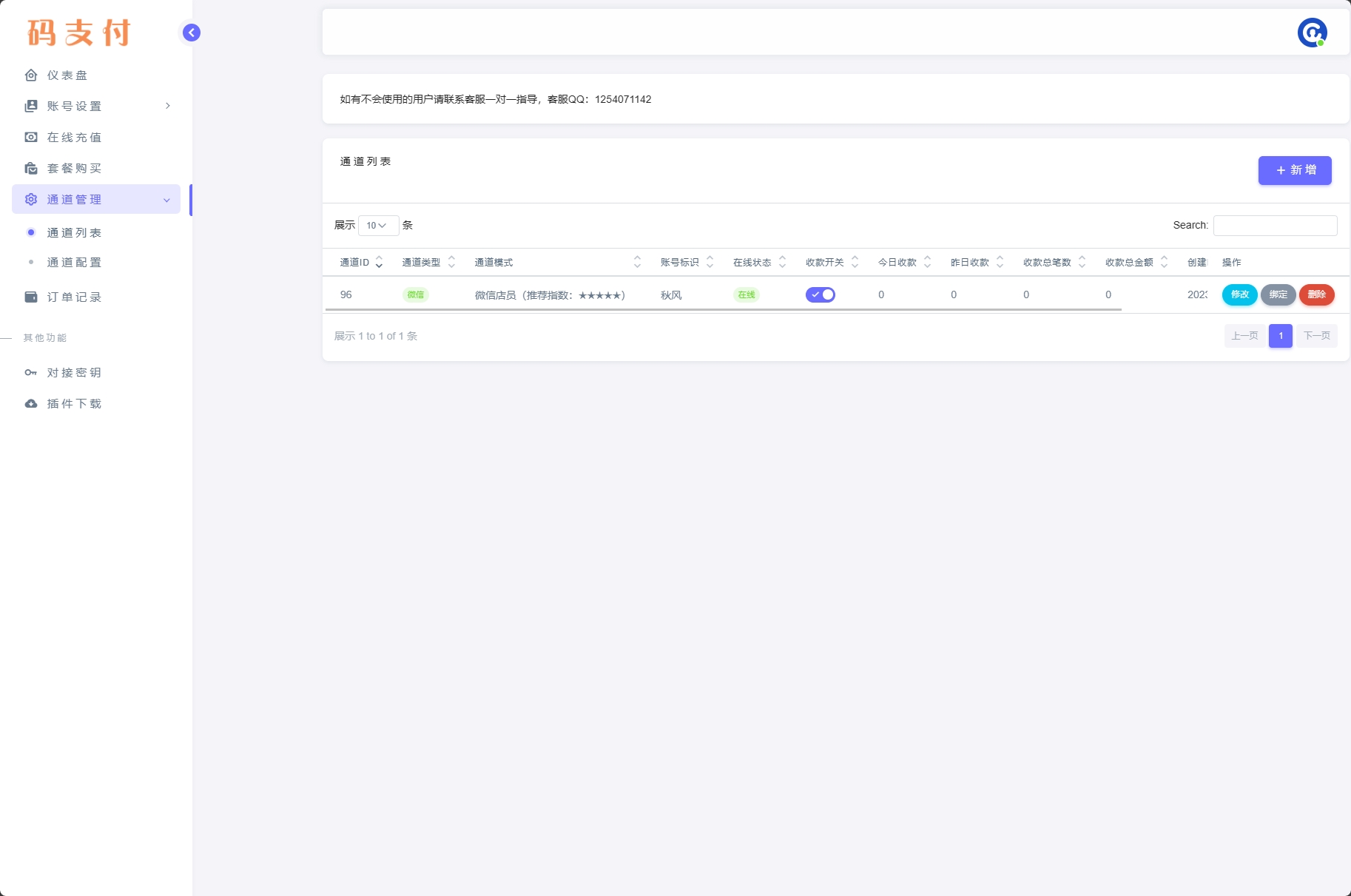Screen dimensions: 1351x896
Task: Click the 订单记录 wallet icon
Action: (x=31, y=297)
